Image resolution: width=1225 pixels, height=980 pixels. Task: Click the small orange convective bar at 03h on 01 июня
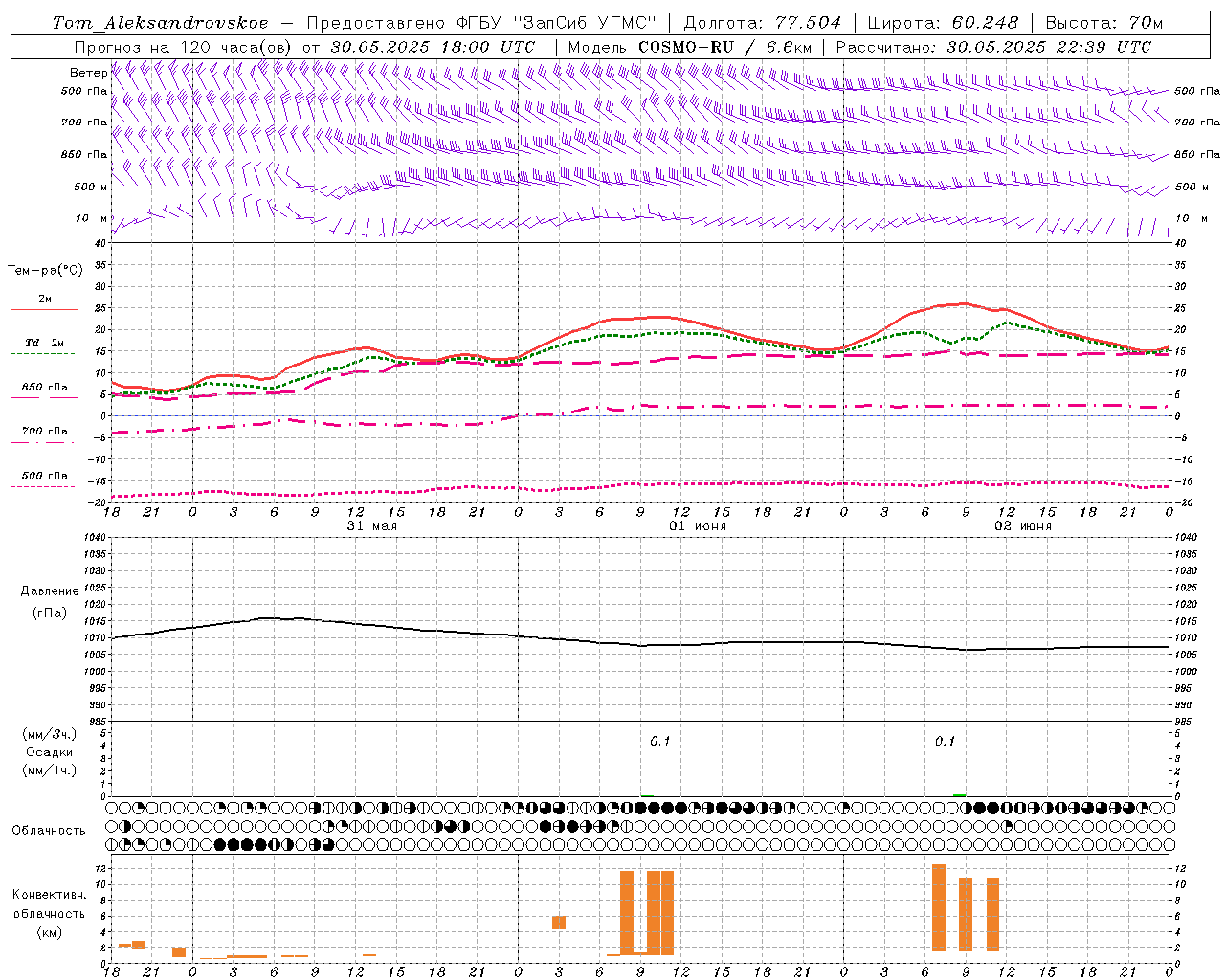(559, 923)
